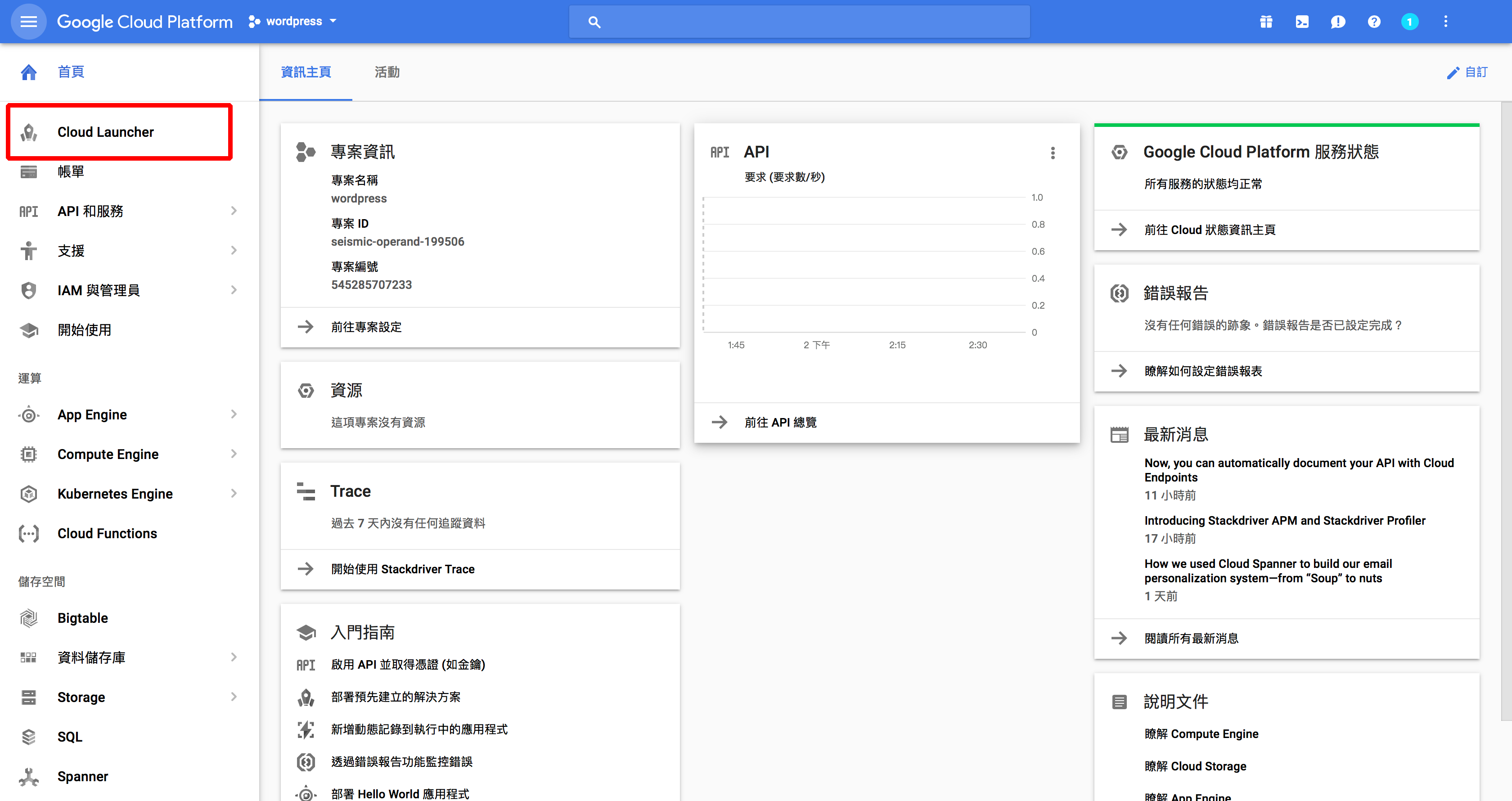
Task: Click the home icon in sidebar
Action: 29,72
